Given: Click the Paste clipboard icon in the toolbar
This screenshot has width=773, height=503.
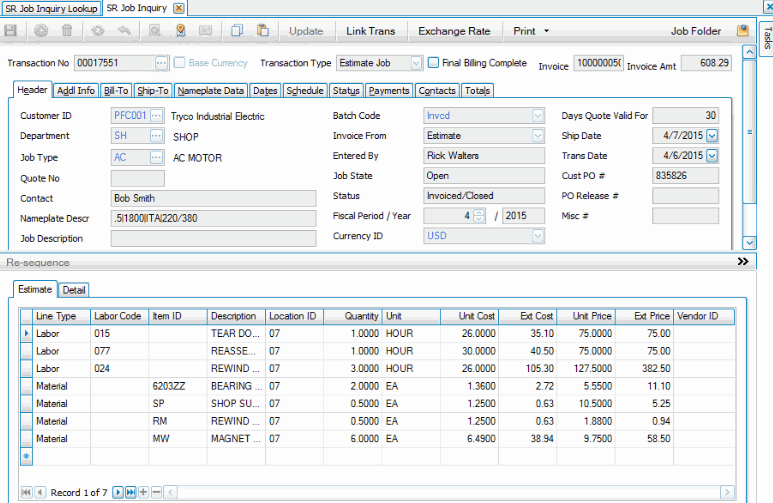Looking at the screenshot, I should 262,31.
